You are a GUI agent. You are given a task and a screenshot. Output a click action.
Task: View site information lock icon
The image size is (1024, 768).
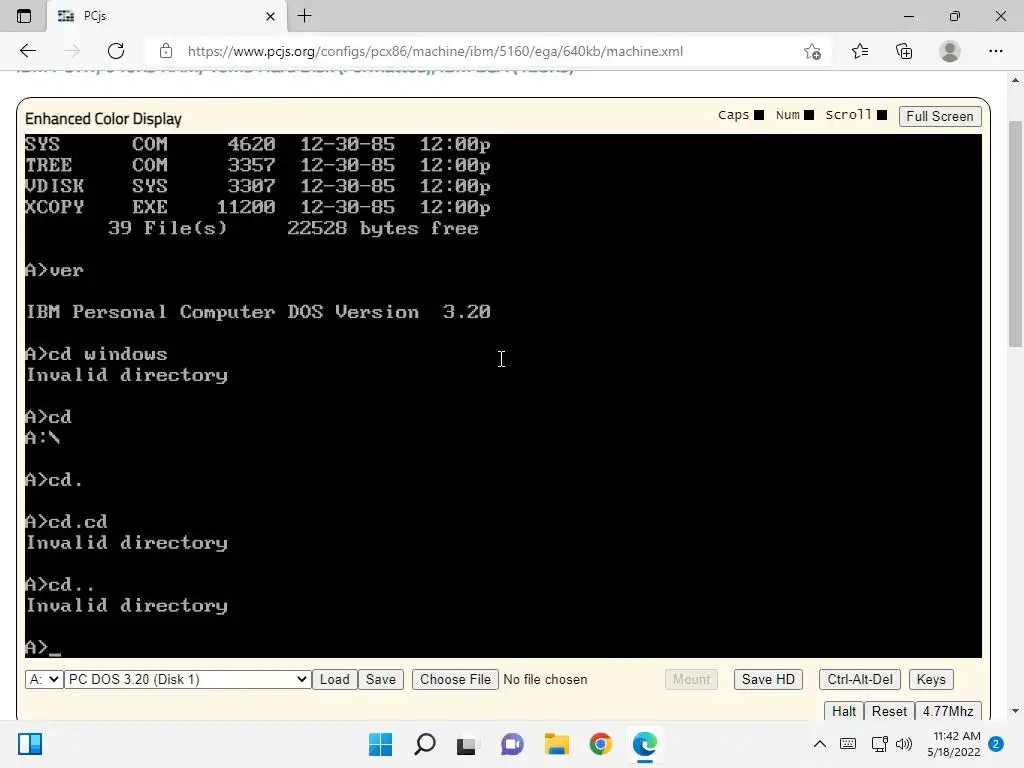coord(166,51)
